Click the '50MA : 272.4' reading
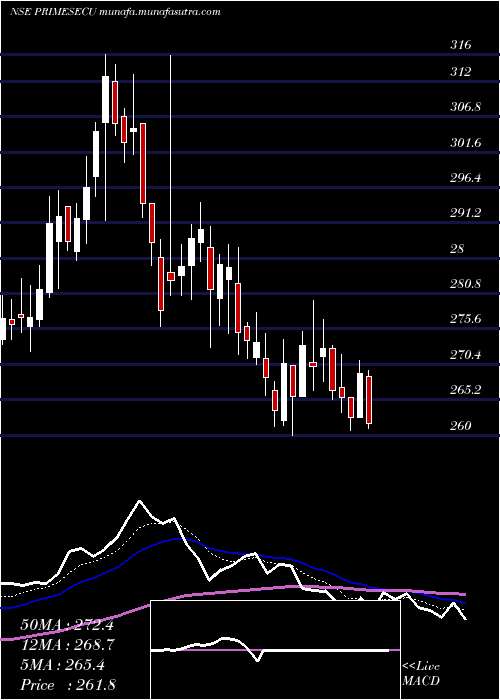Image resolution: width=500 pixels, height=700 pixels. pos(67,625)
